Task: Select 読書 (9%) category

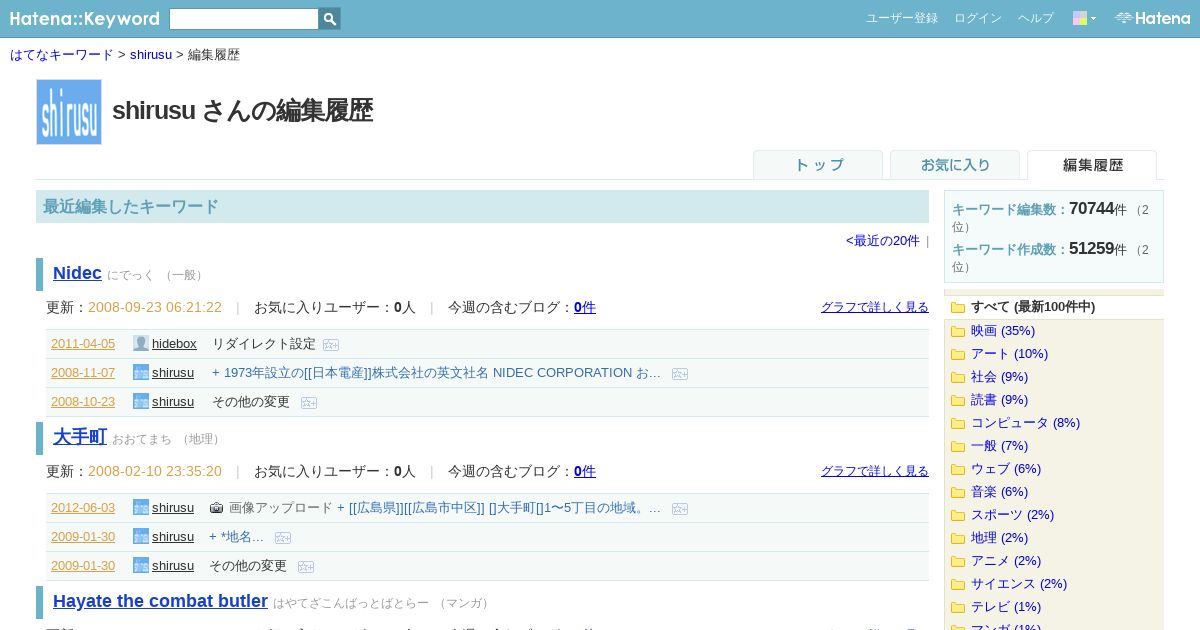Action: click(x=999, y=400)
